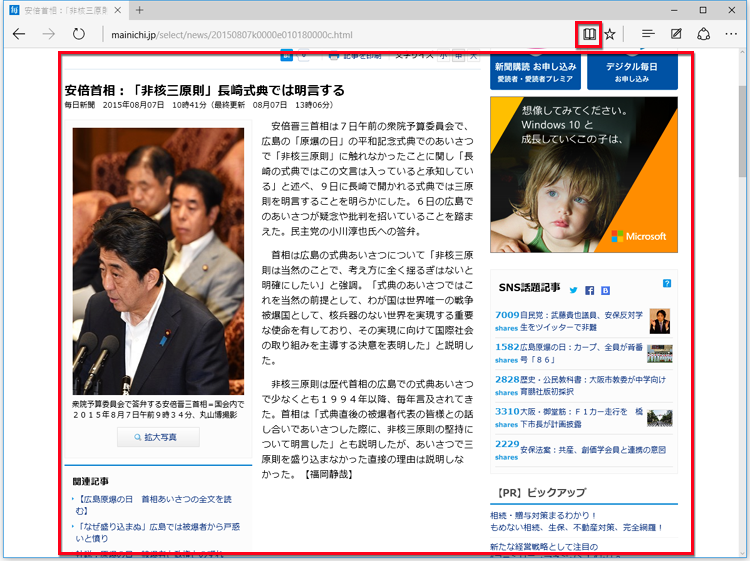Screen dimensions: 750x561
Task: Open the More actions ellipsis menu
Action: (x=732, y=34)
